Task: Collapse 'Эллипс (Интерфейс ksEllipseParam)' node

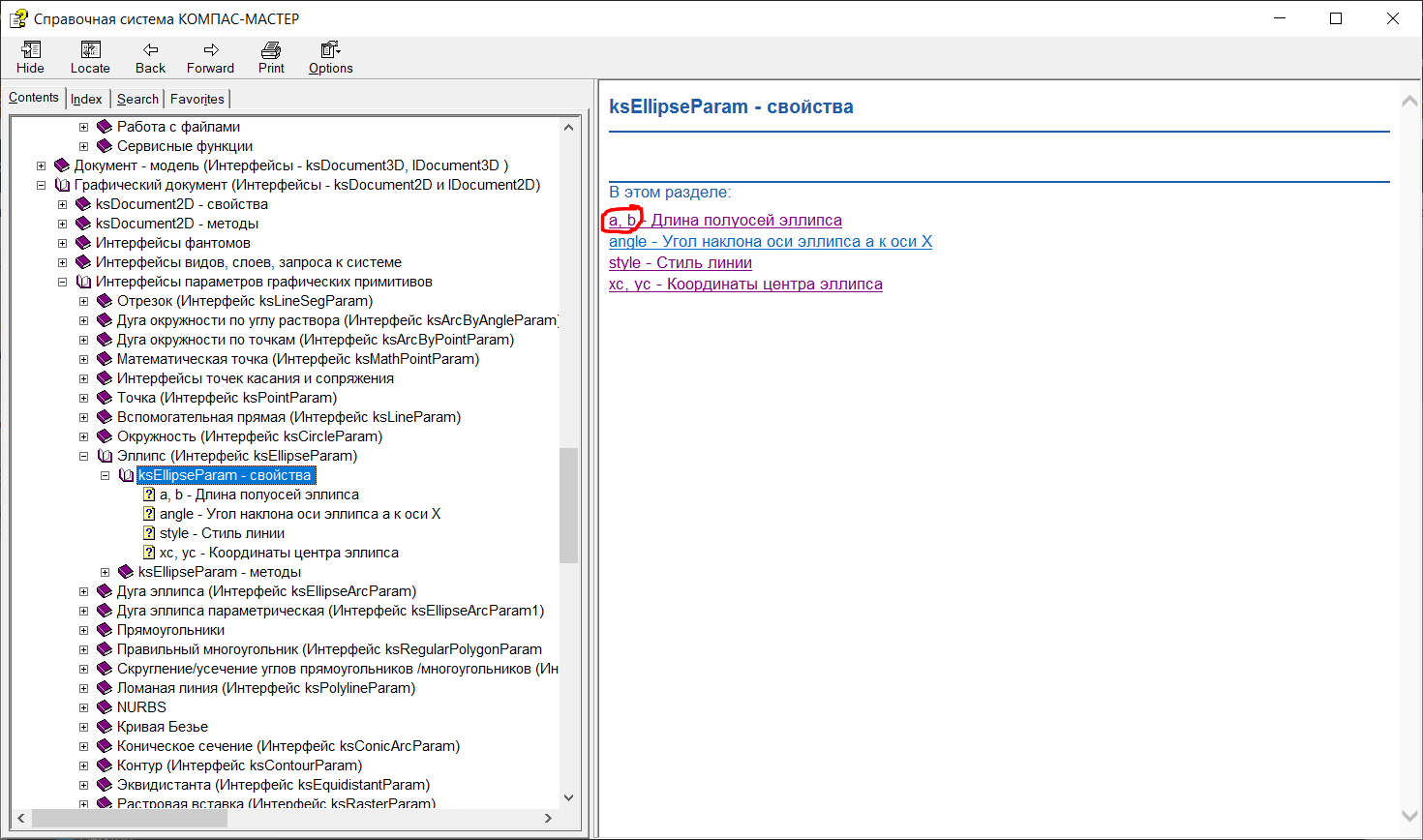Action: coord(83,456)
